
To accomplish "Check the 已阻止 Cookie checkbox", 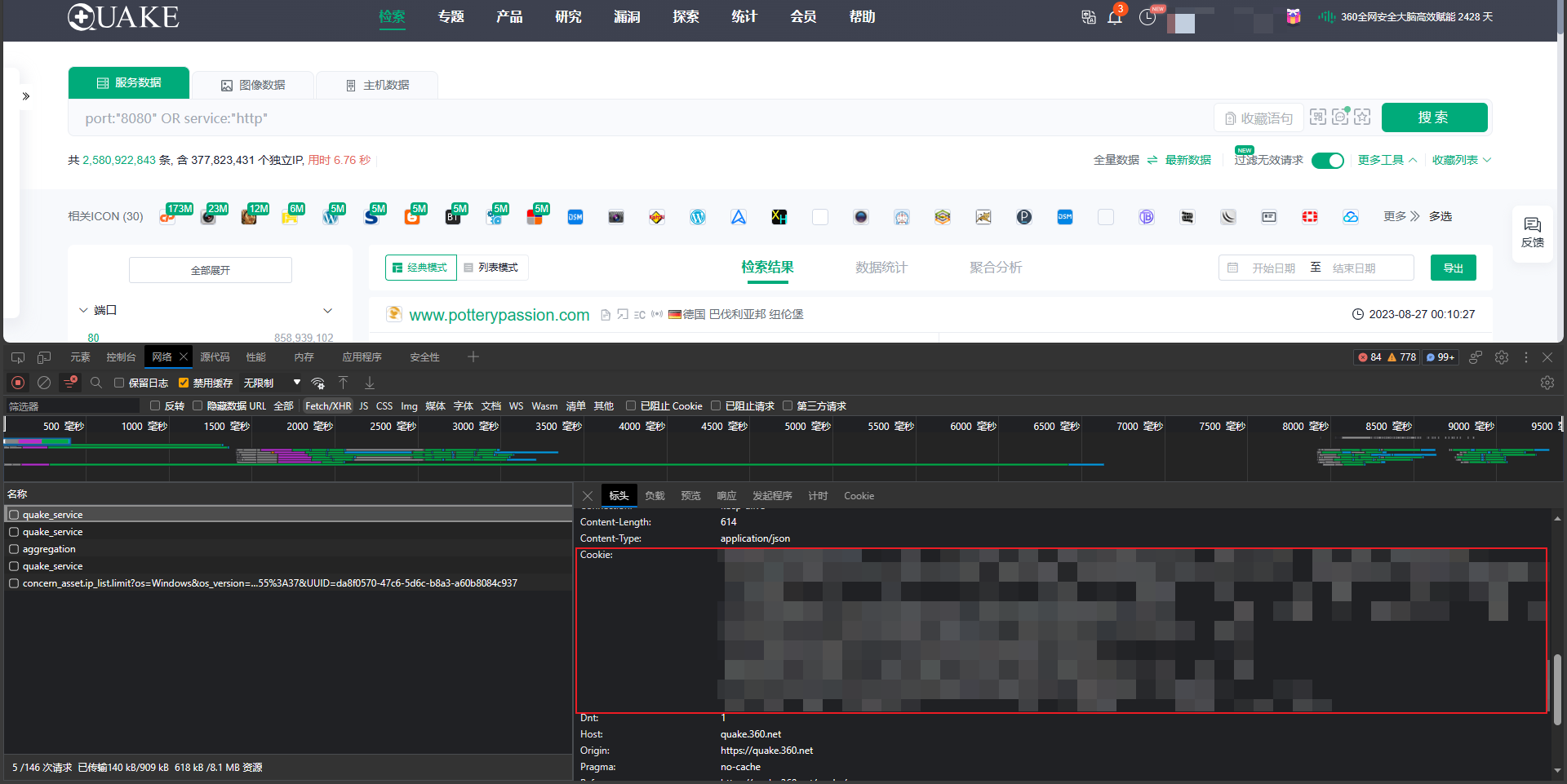I will tap(631, 405).
